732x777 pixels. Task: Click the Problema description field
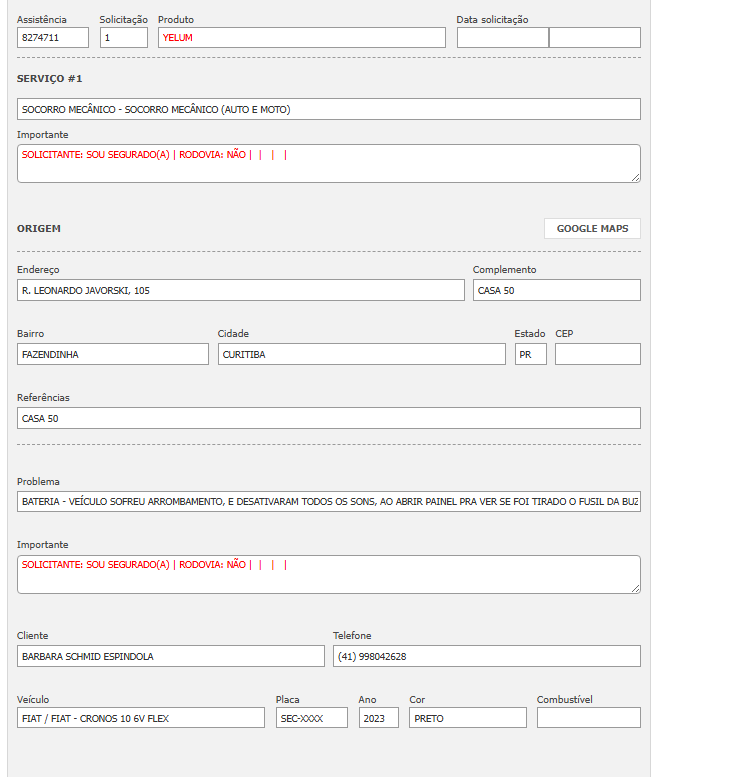[x=328, y=501]
